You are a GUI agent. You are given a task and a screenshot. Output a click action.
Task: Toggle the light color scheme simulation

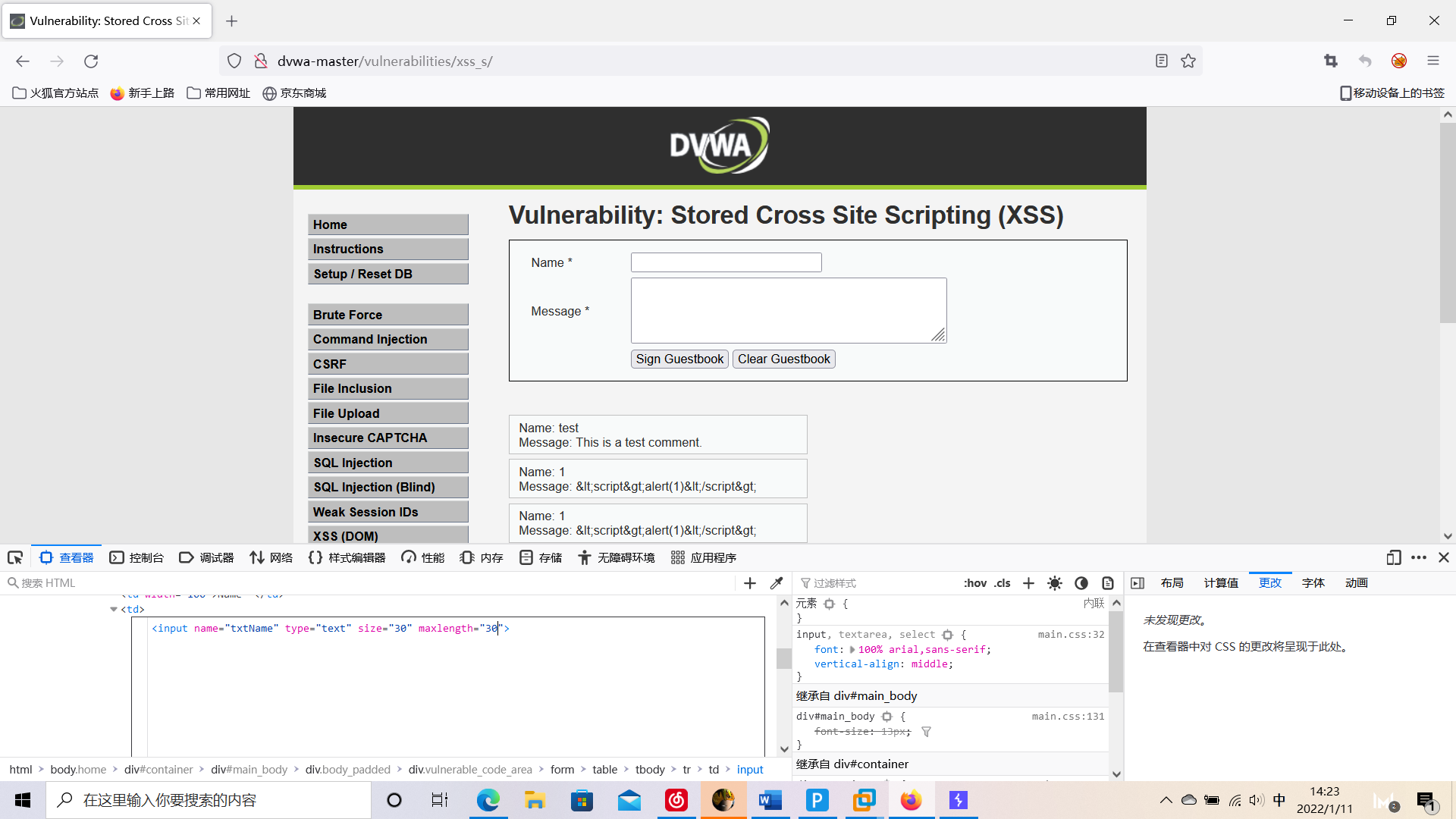(x=1055, y=582)
